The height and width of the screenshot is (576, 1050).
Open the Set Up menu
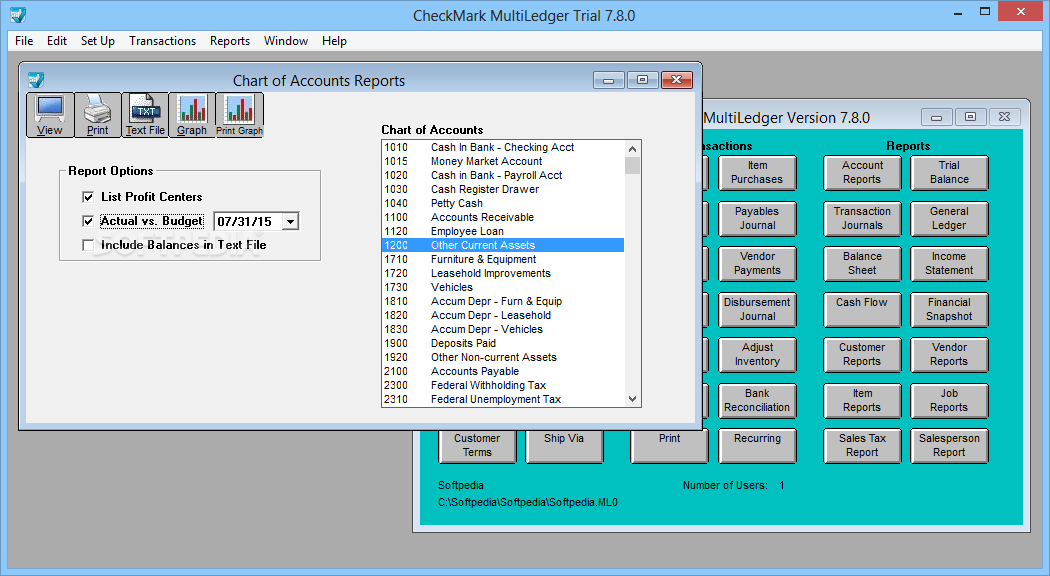click(98, 41)
